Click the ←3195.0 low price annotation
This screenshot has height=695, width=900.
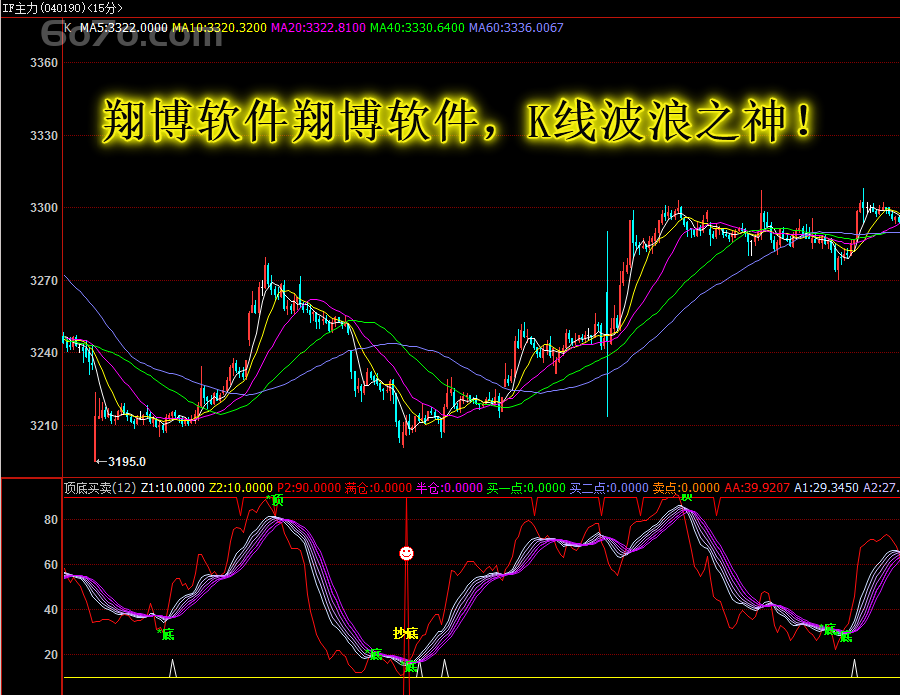pyautogui.click(x=121, y=461)
